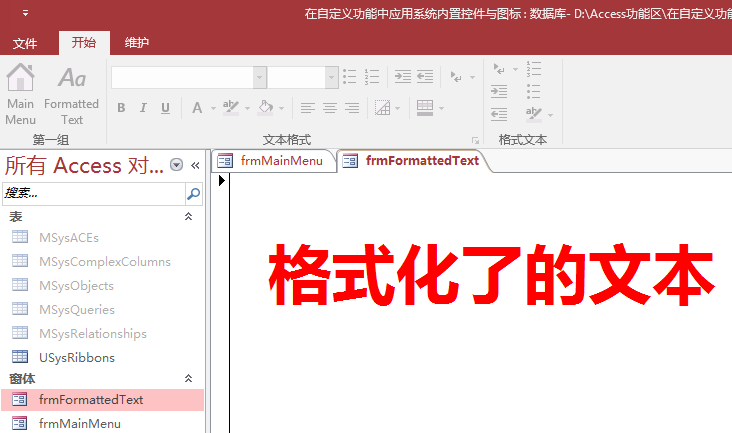Open text direction dropdown in 格式文本 group

[515, 69]
